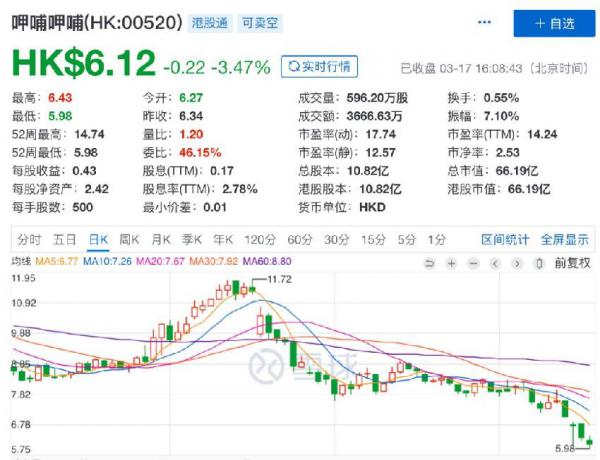Click the 5.98 low price marker
Screen dimensions: 600x460
[x=565, y=448]
